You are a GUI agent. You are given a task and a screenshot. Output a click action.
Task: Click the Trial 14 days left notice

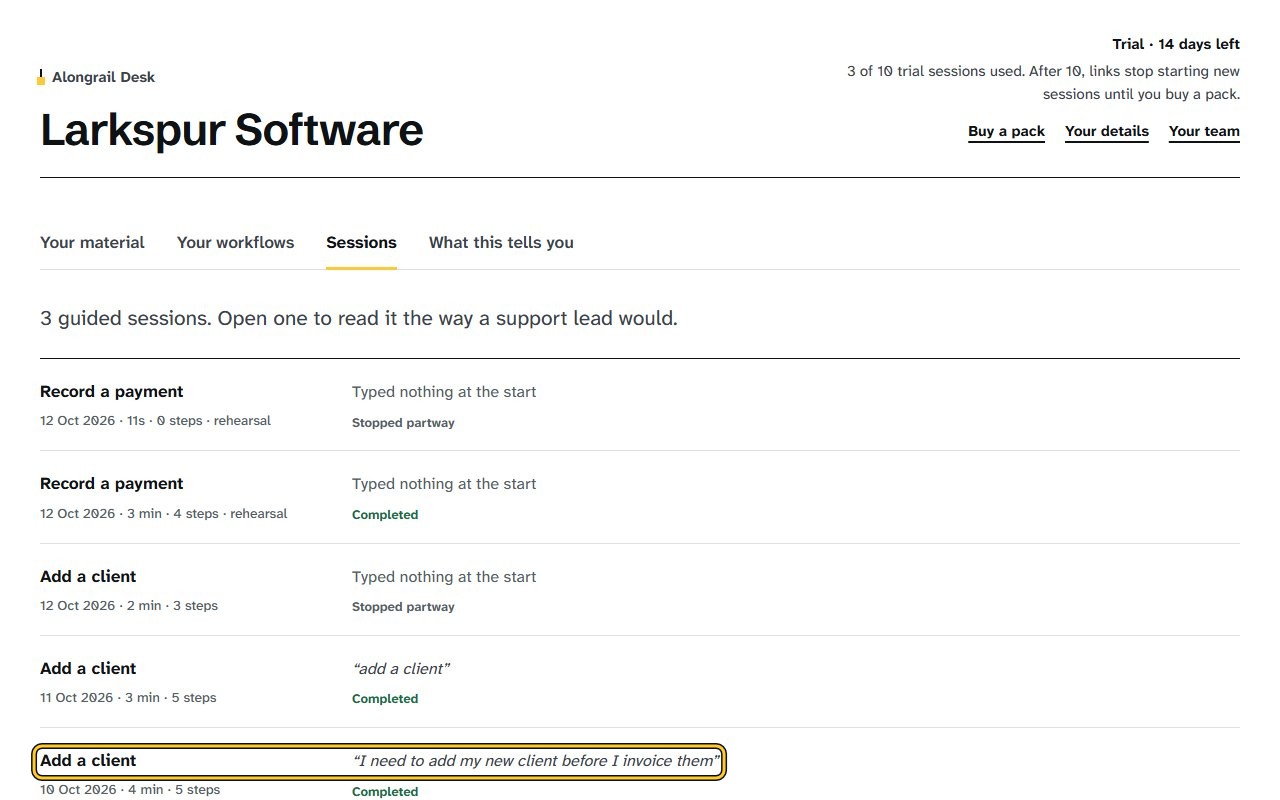coord(1176,44)
